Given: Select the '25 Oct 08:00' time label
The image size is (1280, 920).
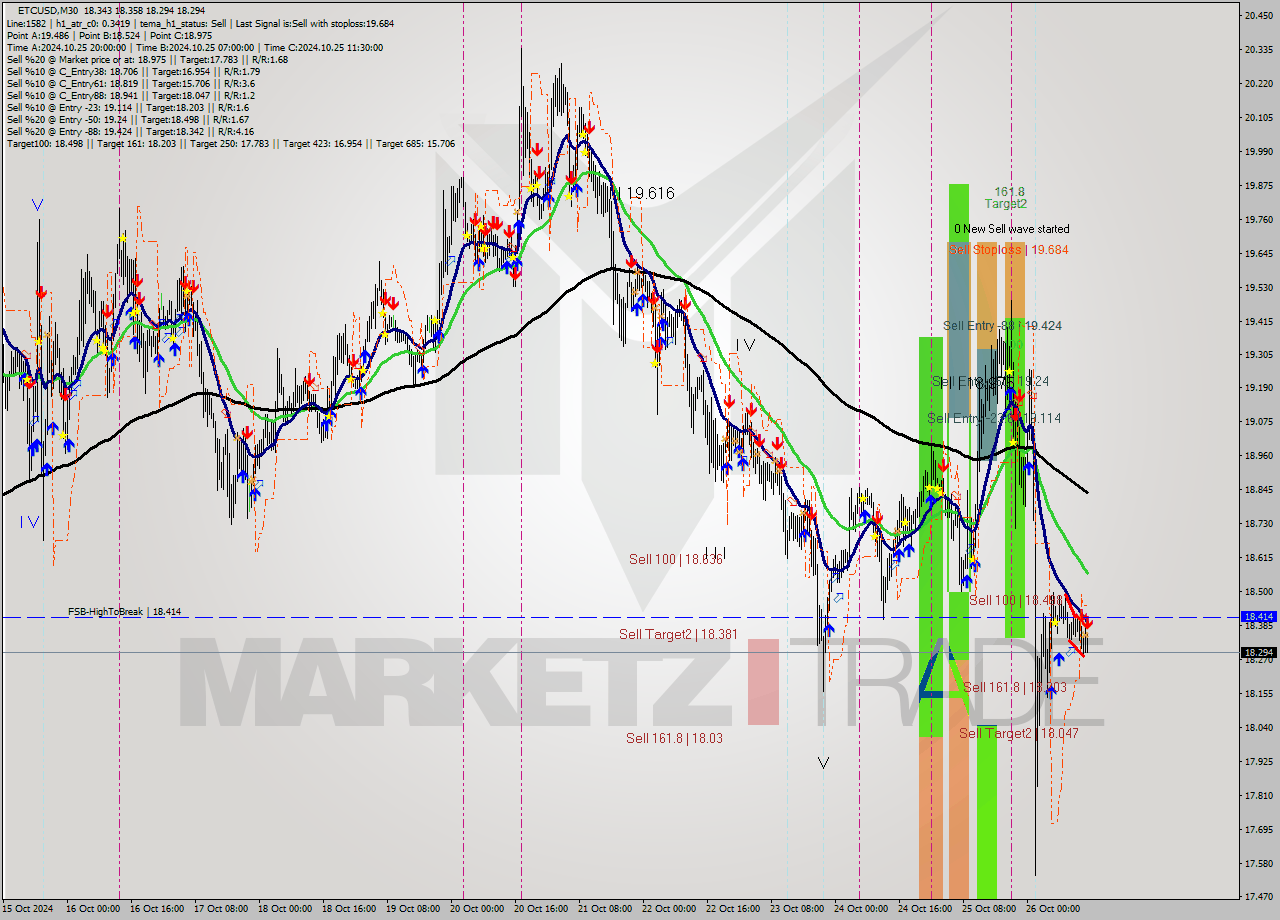Looking at the screenshot, I should pos(988,909).
